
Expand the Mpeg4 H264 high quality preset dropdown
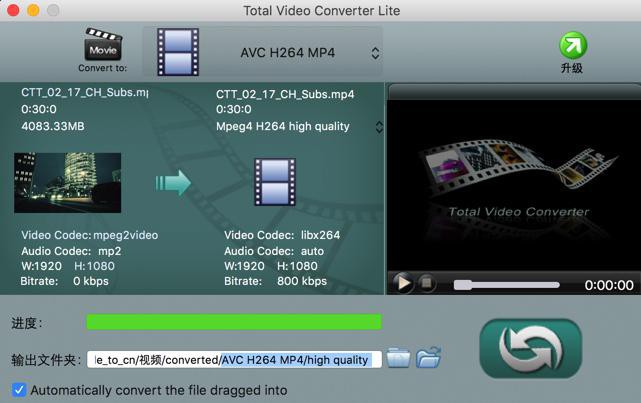point(379,127)
